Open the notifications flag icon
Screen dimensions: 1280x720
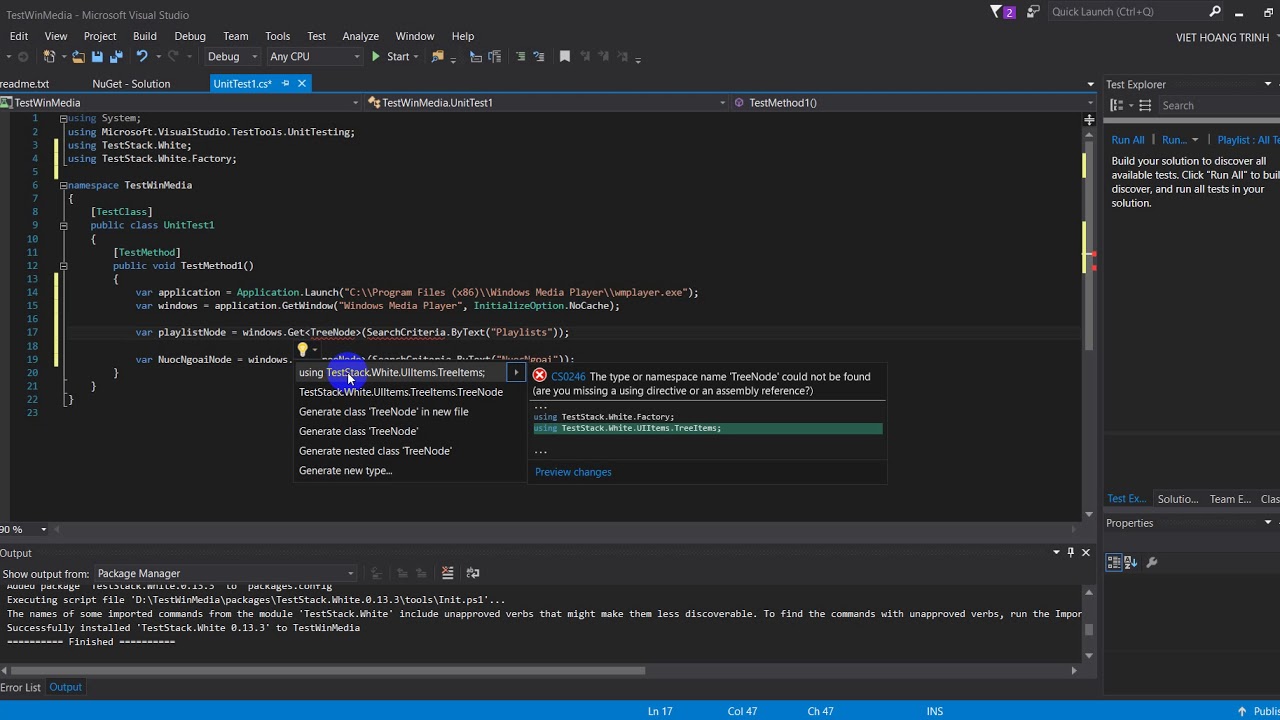[x=996, y=12]
